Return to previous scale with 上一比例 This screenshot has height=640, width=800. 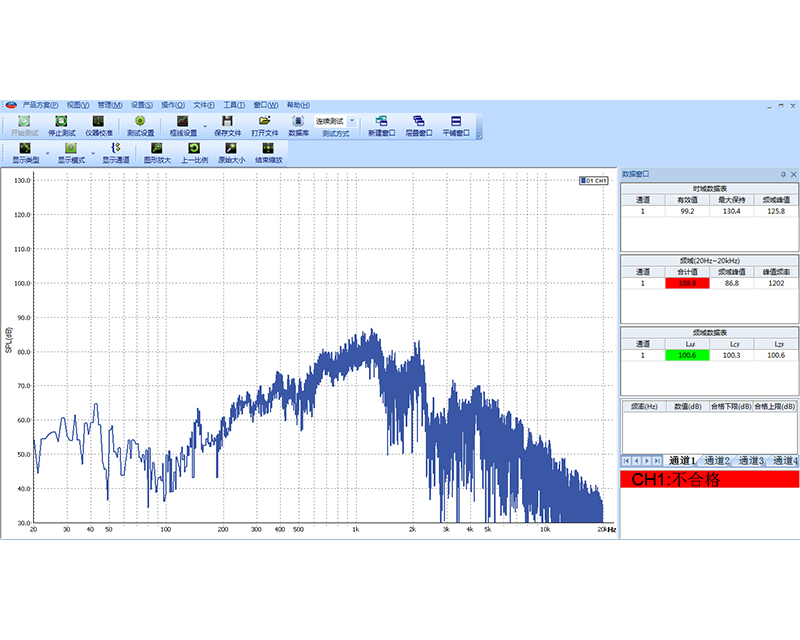click(194, 153)
